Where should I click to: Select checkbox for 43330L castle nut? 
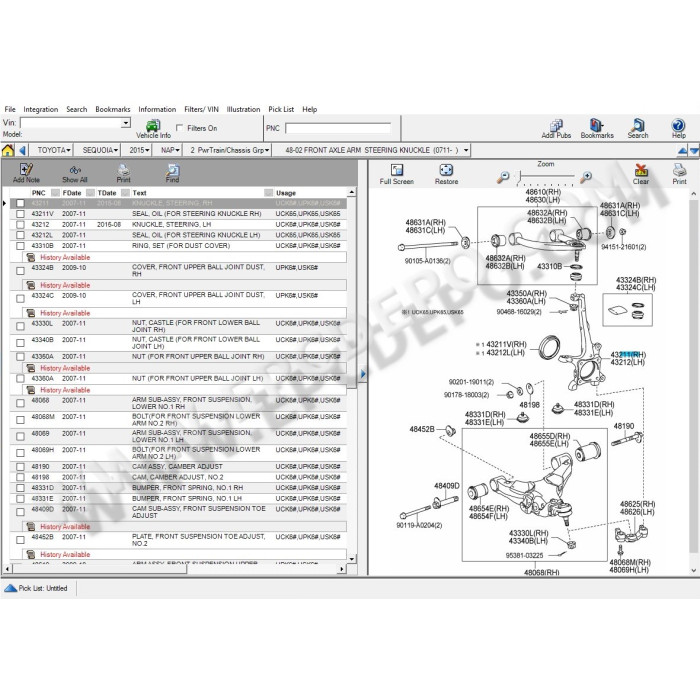[x=20, y=326]
